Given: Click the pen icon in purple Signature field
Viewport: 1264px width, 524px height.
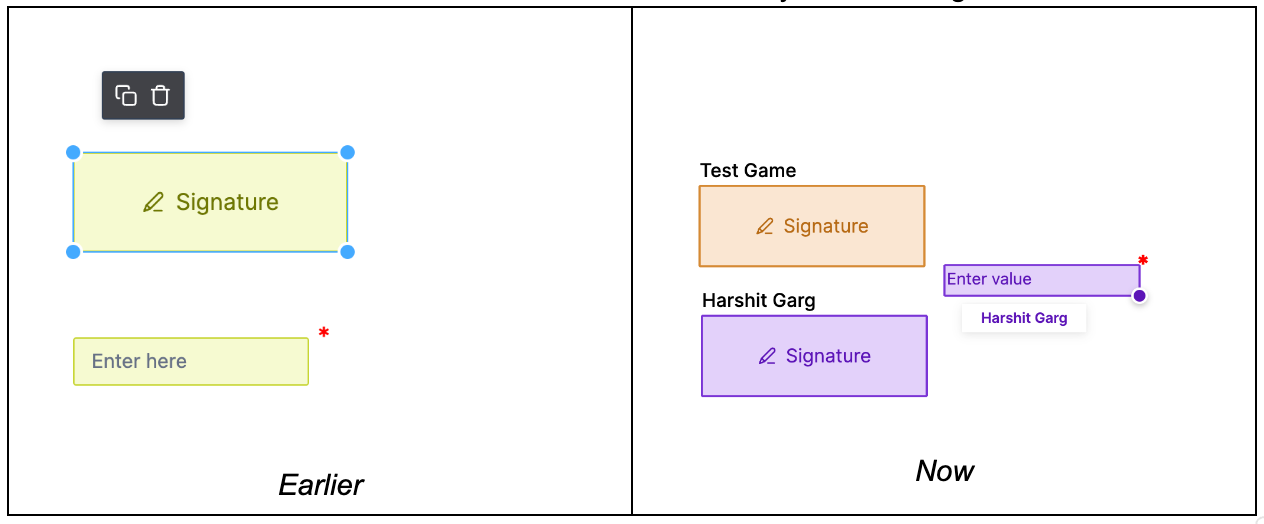Looking at the screenshot, I should (767, 356).
